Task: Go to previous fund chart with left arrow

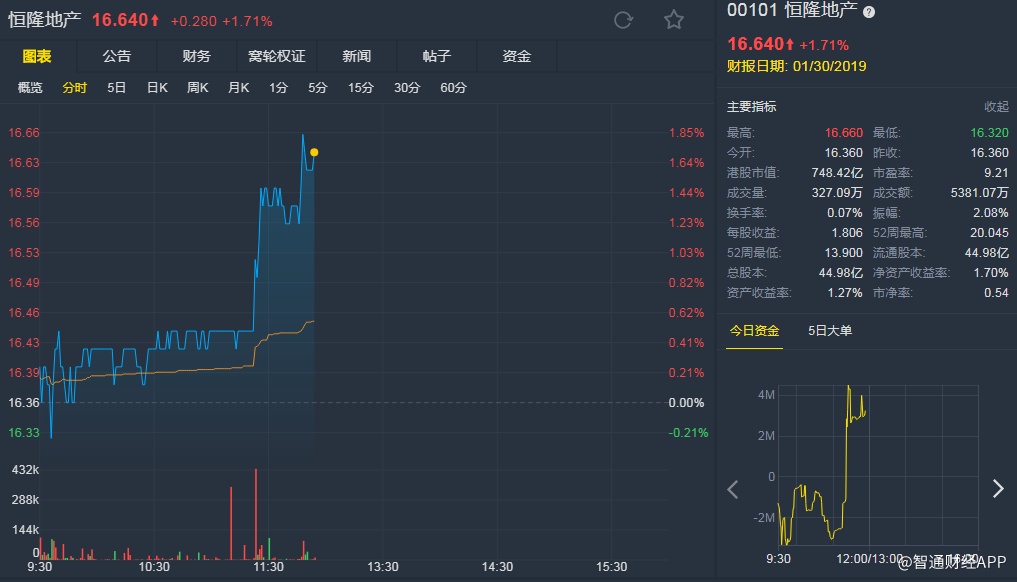Action: coord(733,489)
